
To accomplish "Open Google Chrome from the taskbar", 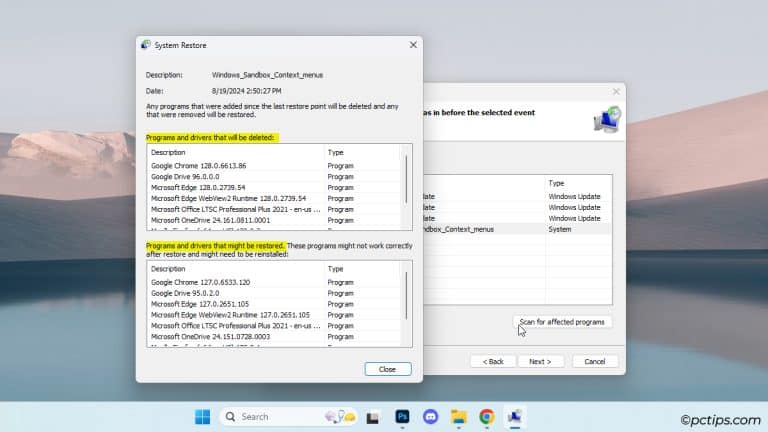I will 487,416.
